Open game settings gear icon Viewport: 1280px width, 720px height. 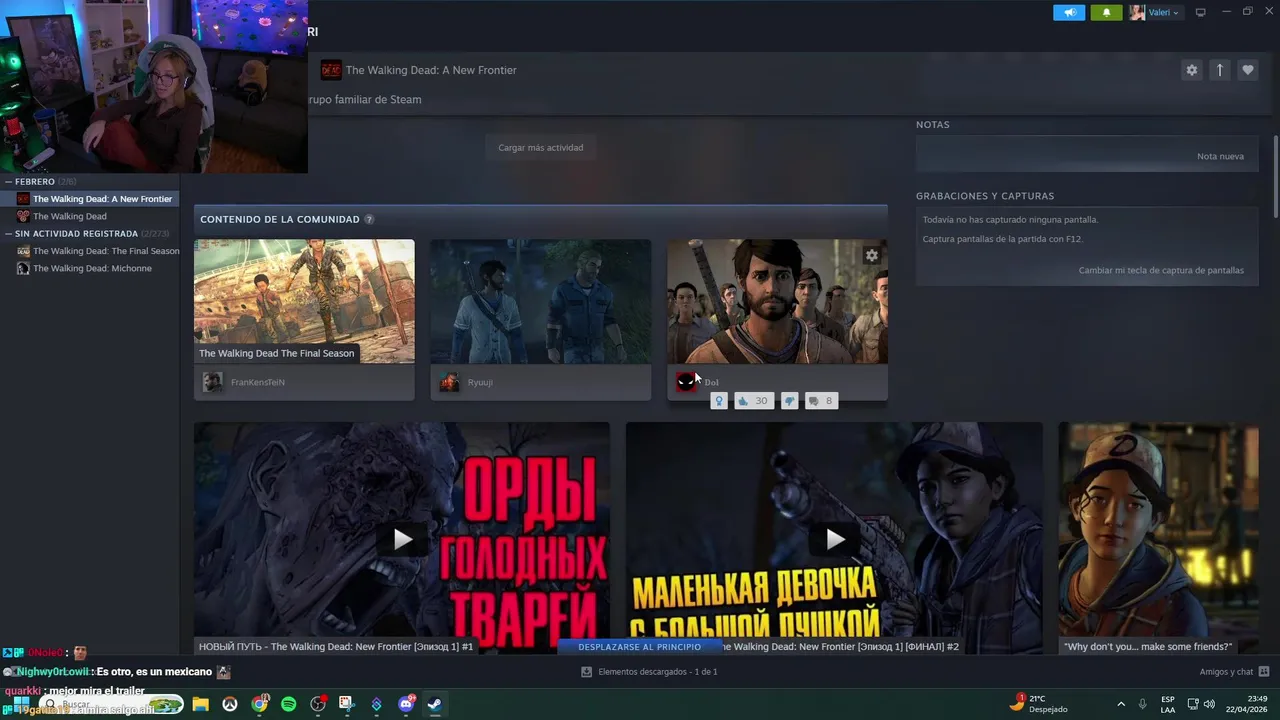(1191, 70)
